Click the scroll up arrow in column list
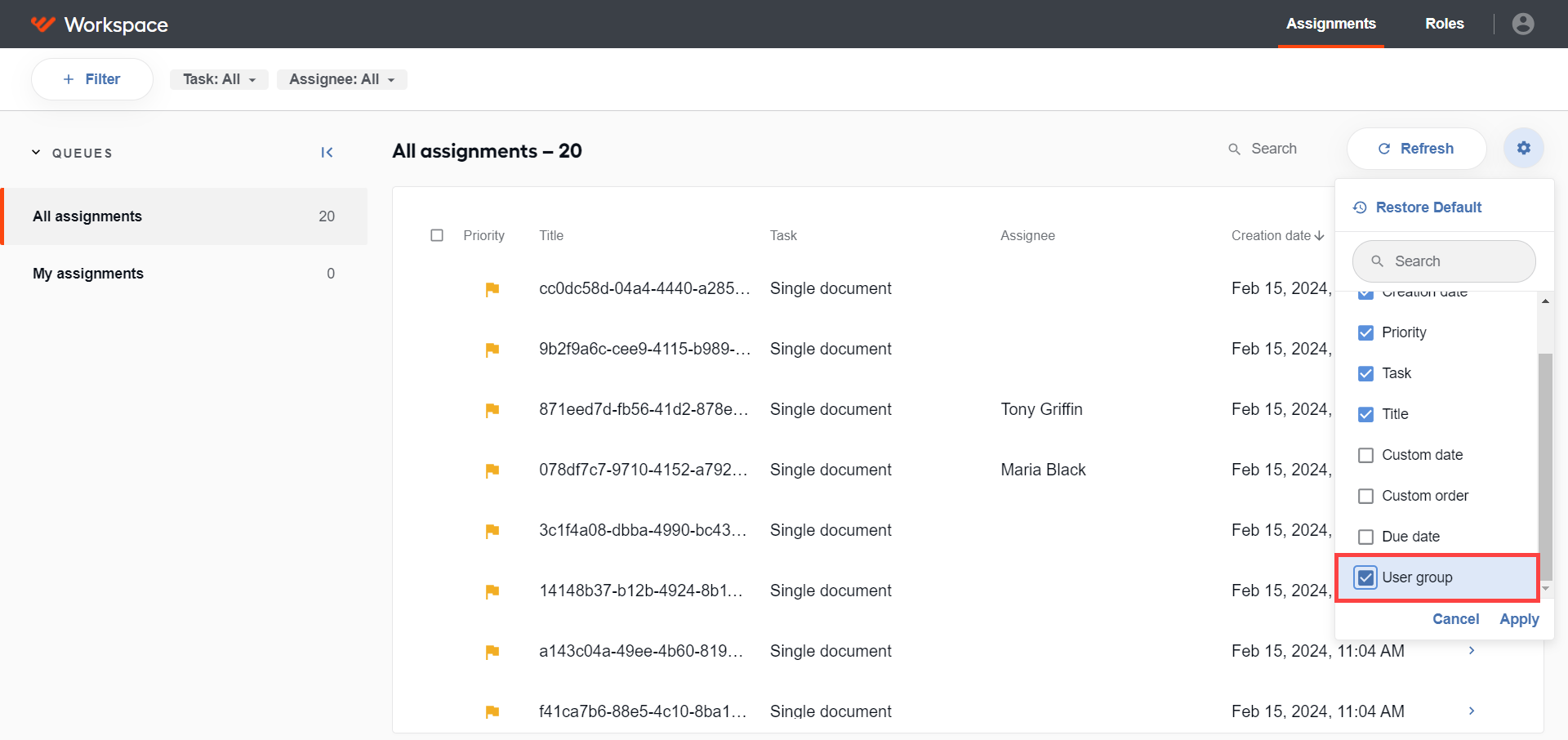The width and height of the screenshot is (1568, 740). tap(1545, 301)
